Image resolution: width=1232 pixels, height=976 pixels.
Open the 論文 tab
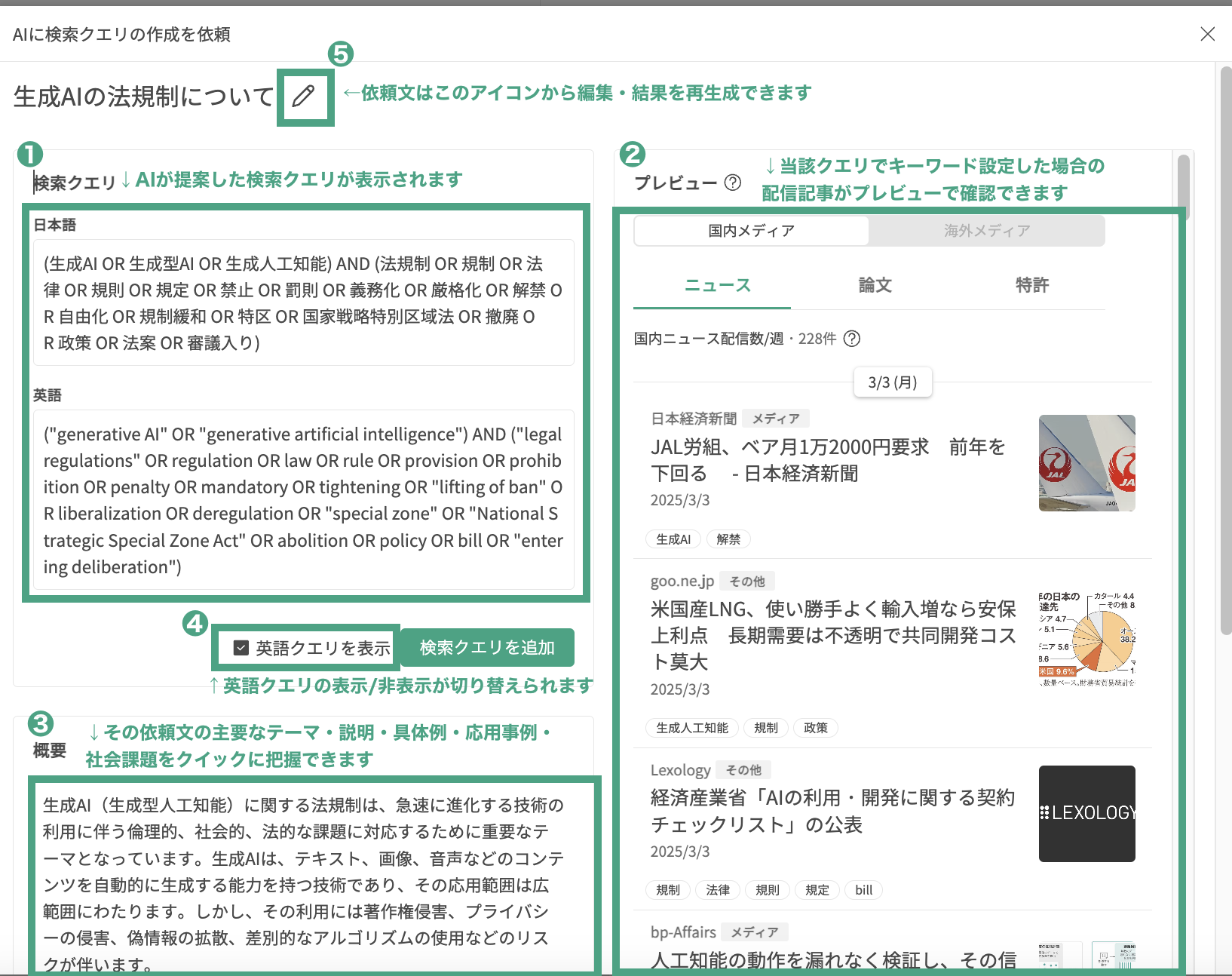[x=875, y=285]
